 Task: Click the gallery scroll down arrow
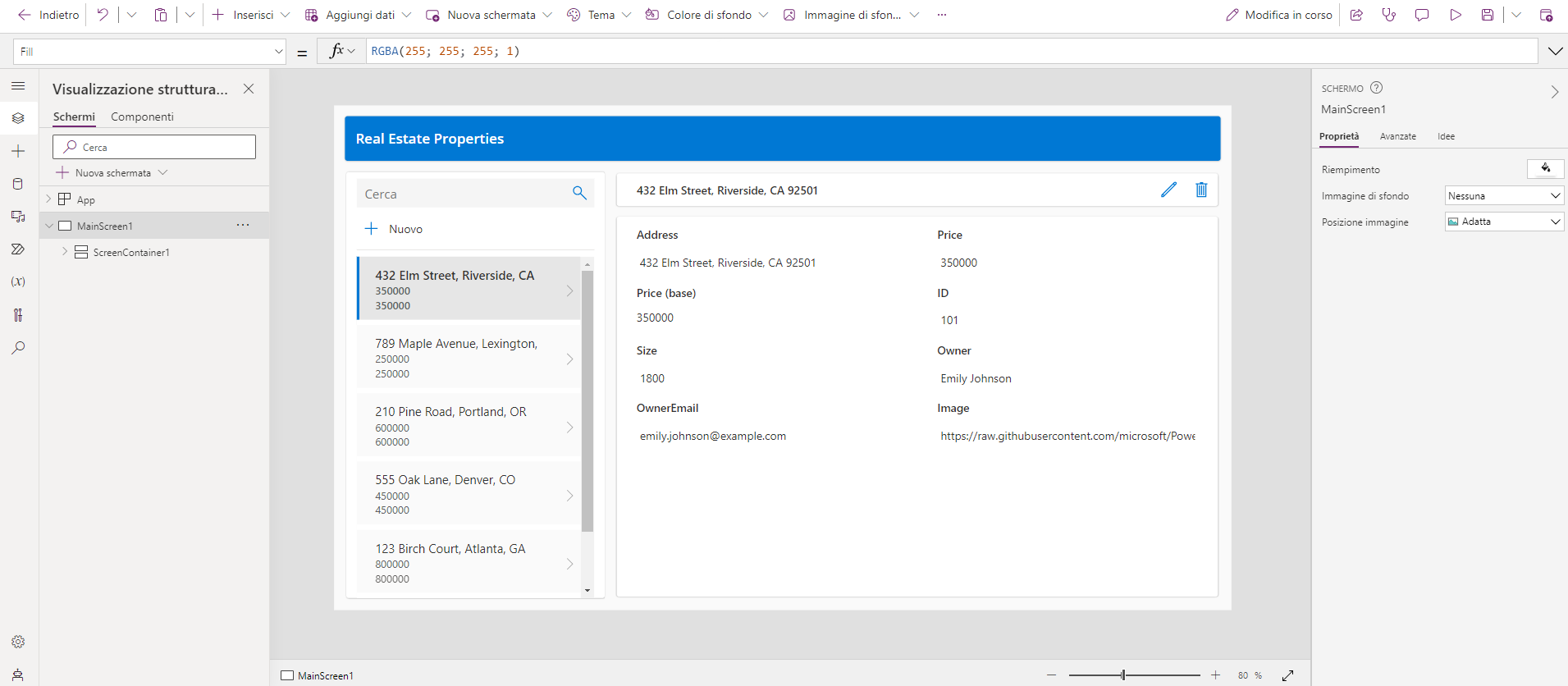click(587, 590)
